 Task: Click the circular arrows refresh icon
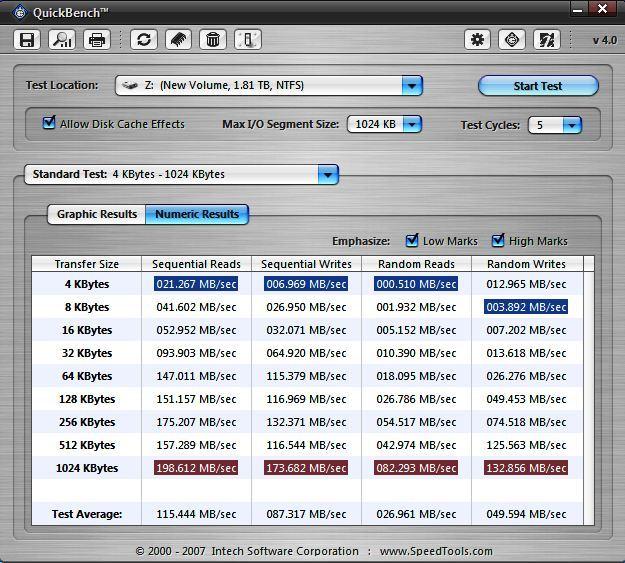click(144, 40)
